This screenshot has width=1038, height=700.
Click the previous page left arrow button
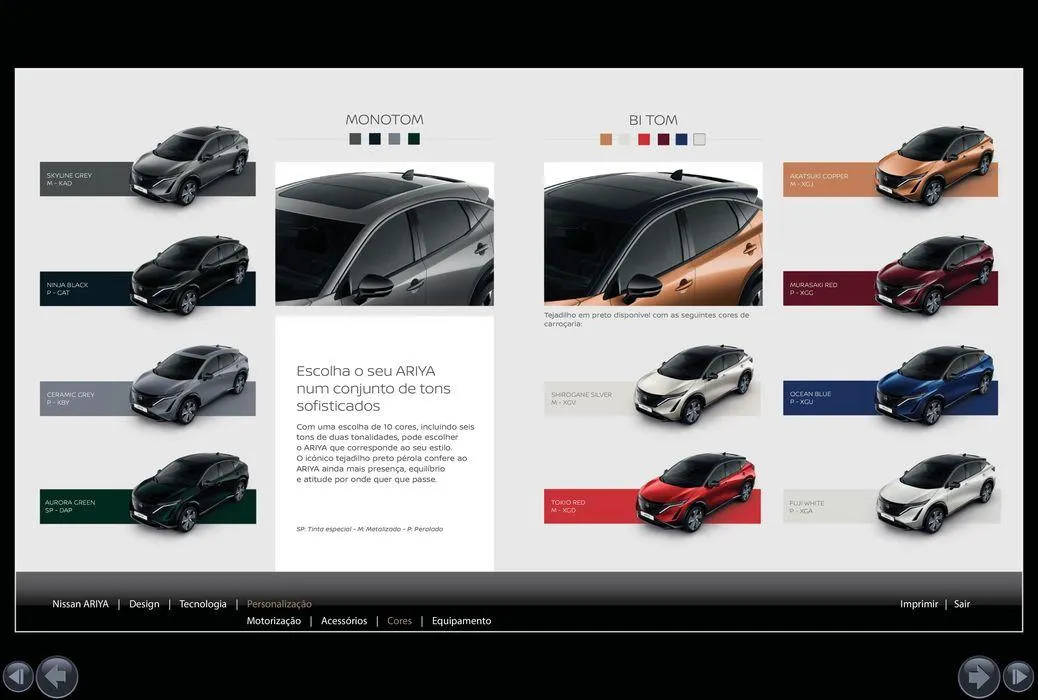tap(57, 676)
